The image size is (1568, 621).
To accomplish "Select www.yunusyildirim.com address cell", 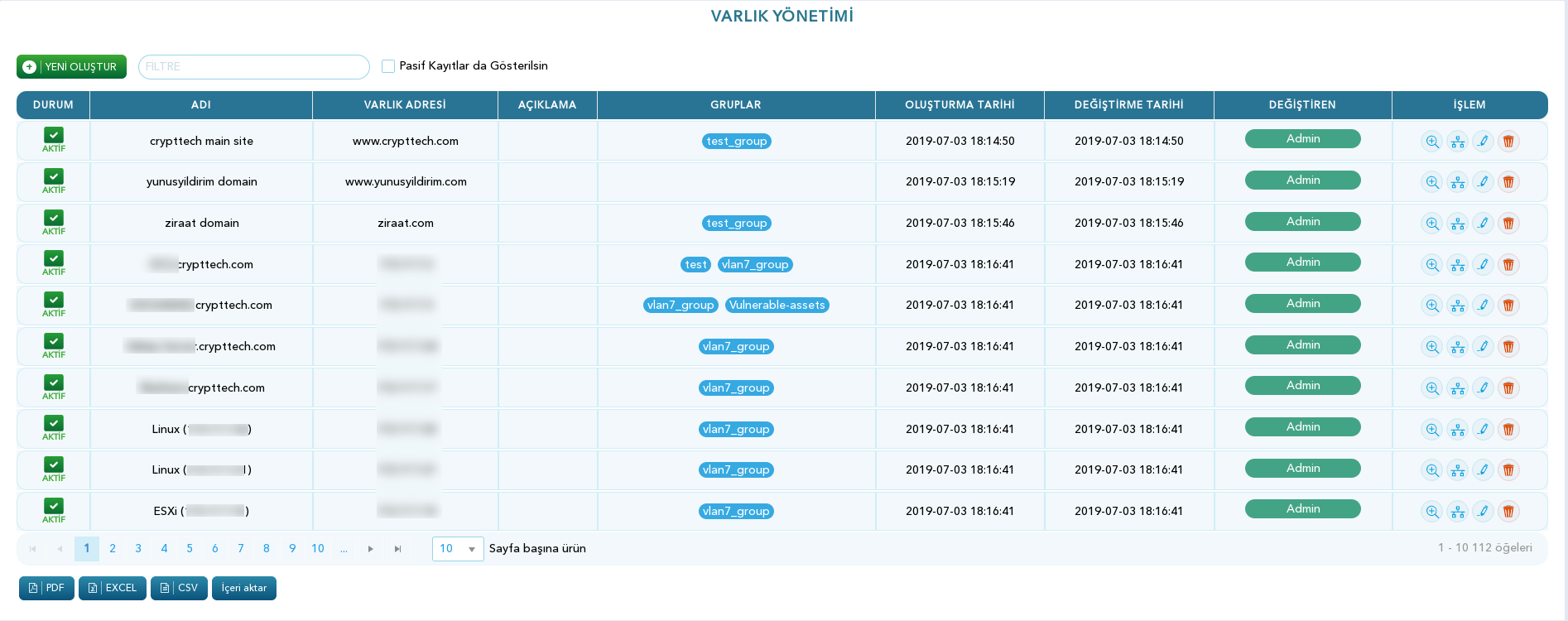I will click(x=406, y=182).
